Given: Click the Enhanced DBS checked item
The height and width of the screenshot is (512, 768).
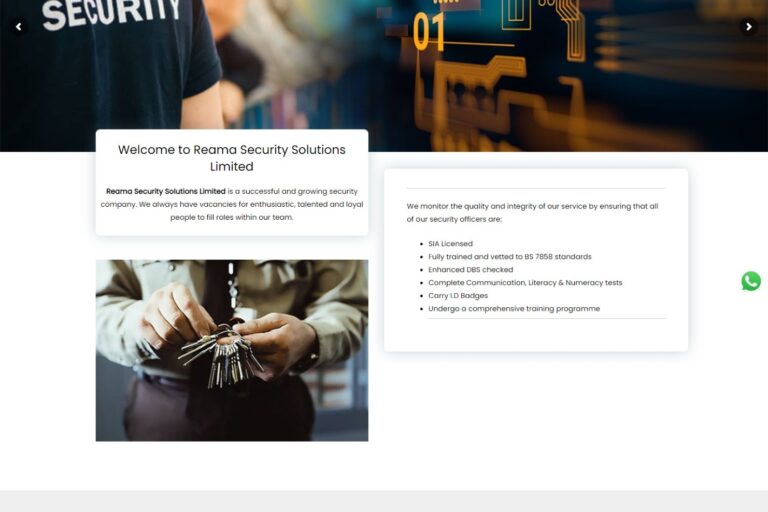Looking at the screenshot, I should pyautogui.click(x=471, y=269).
